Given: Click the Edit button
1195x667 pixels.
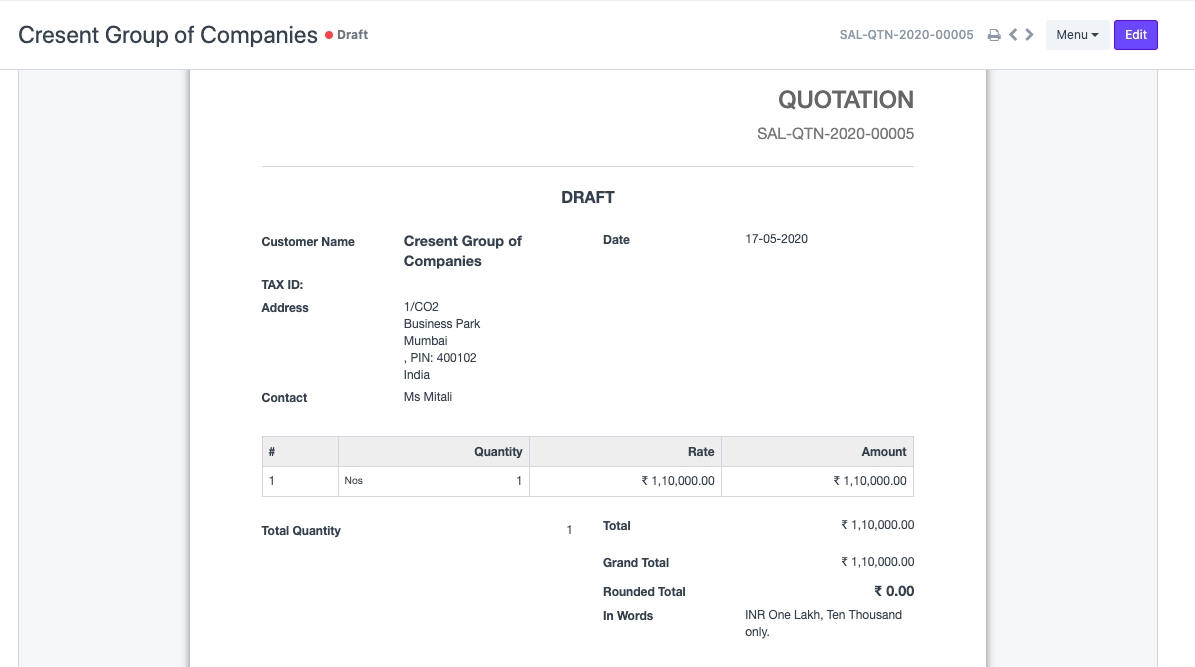Looking at the screenshot, I should click(1135, 35).
